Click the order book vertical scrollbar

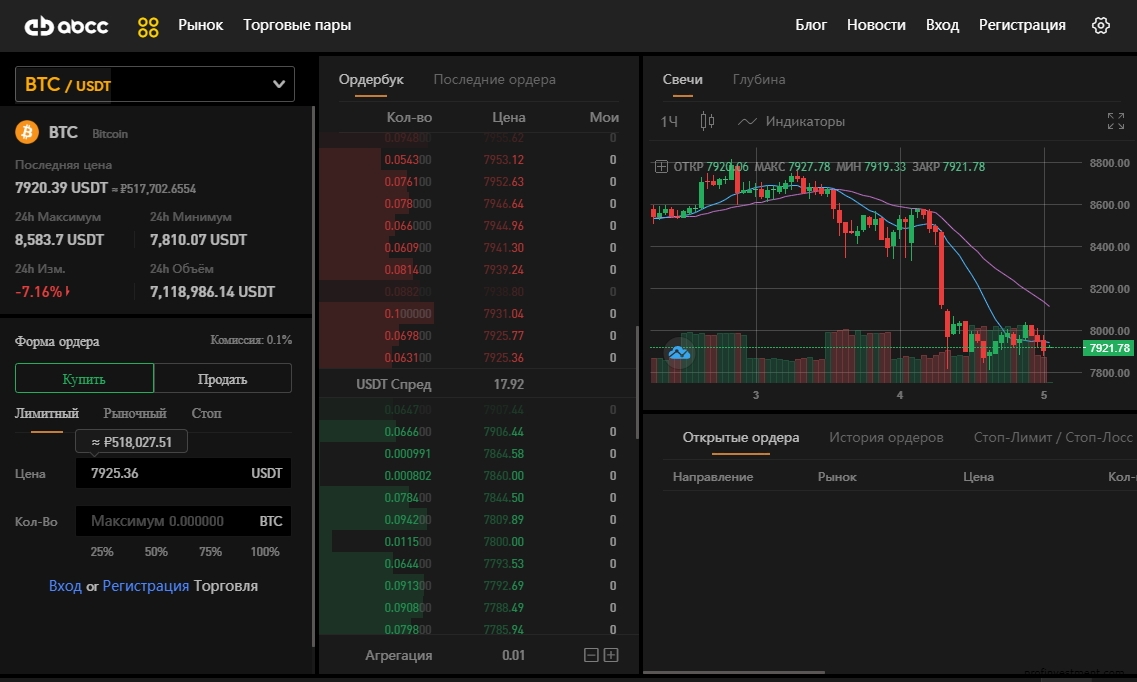point(637,382)
